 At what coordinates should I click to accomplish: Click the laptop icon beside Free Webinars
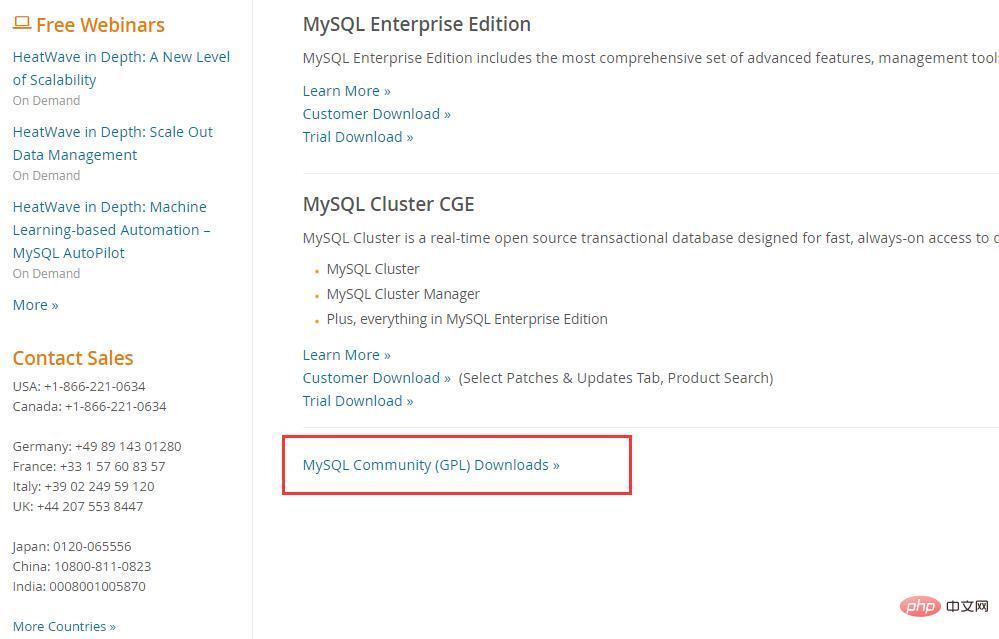[x=22, y=24]
